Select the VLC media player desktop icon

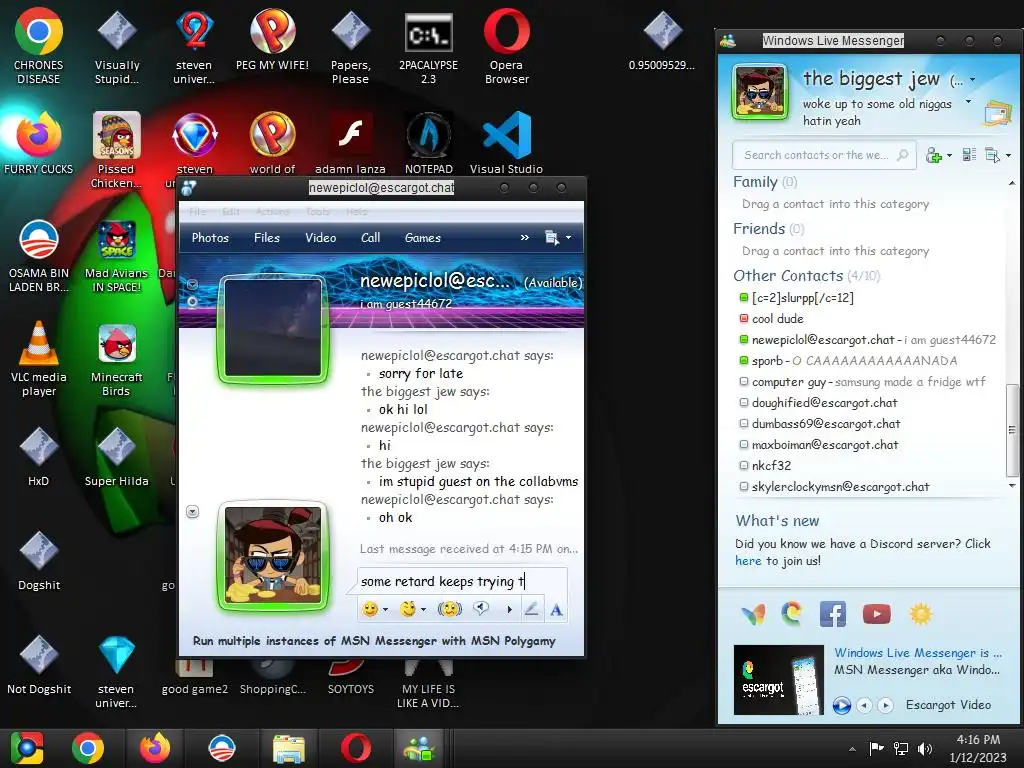(x=39, y=359)
